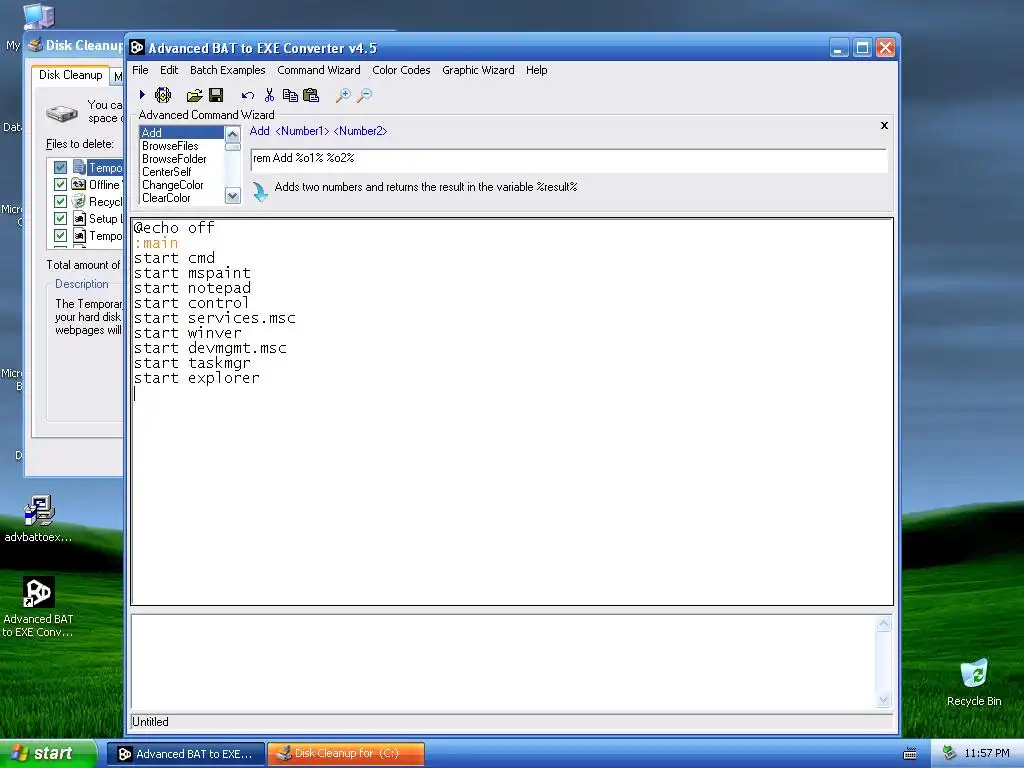Click the converter's title bar logo icon
This screenshot has width=1024, height=768.
(137, 48)
